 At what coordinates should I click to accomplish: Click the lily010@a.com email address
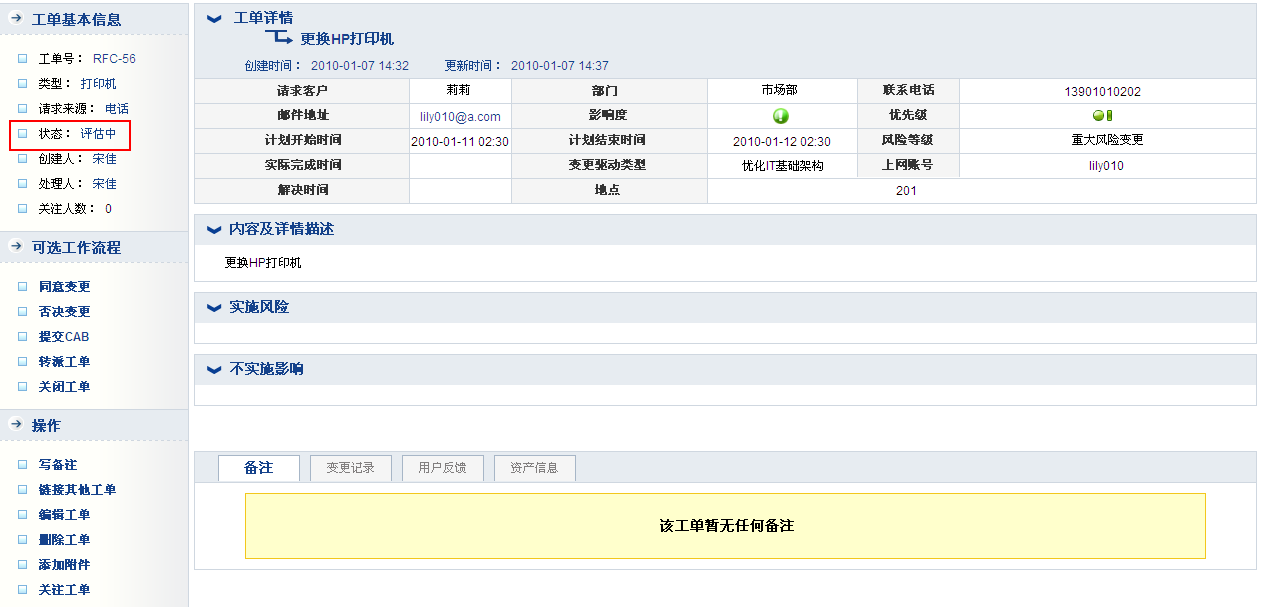460,117
